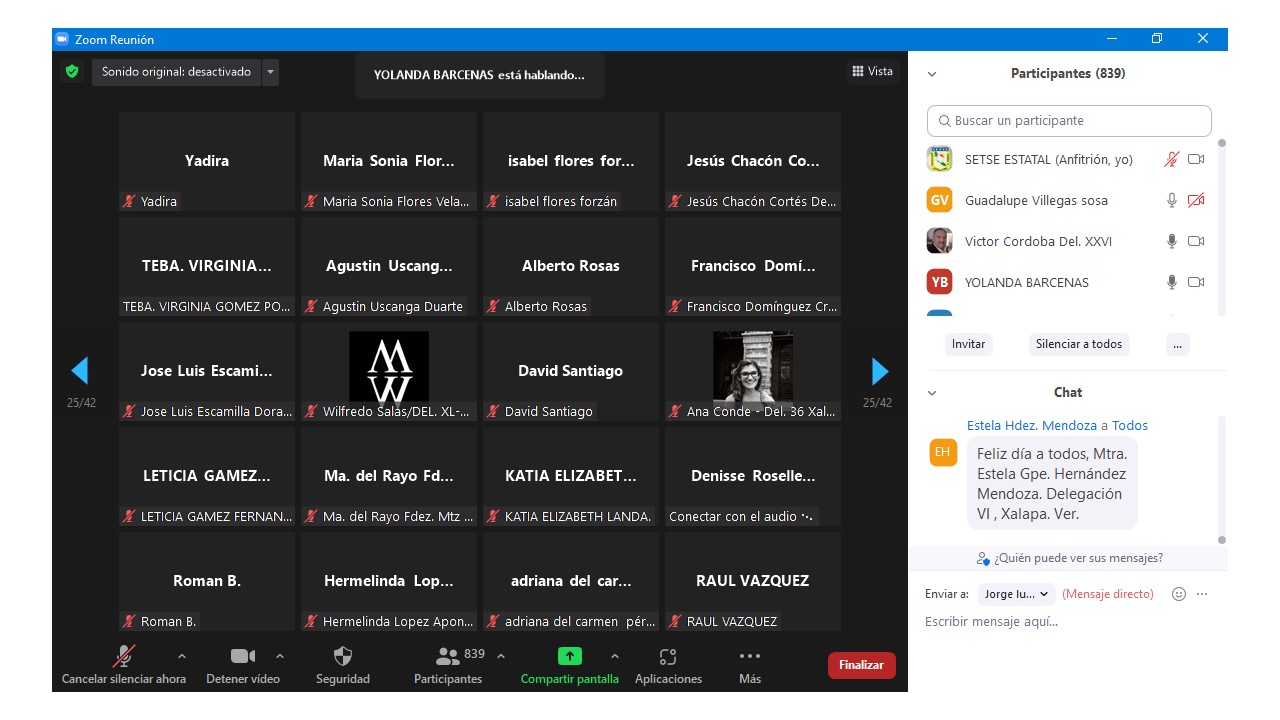Click Estela Hdez. Mendoza a Todos sender label
The width and height of the screenshot is (1280, 720).
click(x=1057, y=426)
